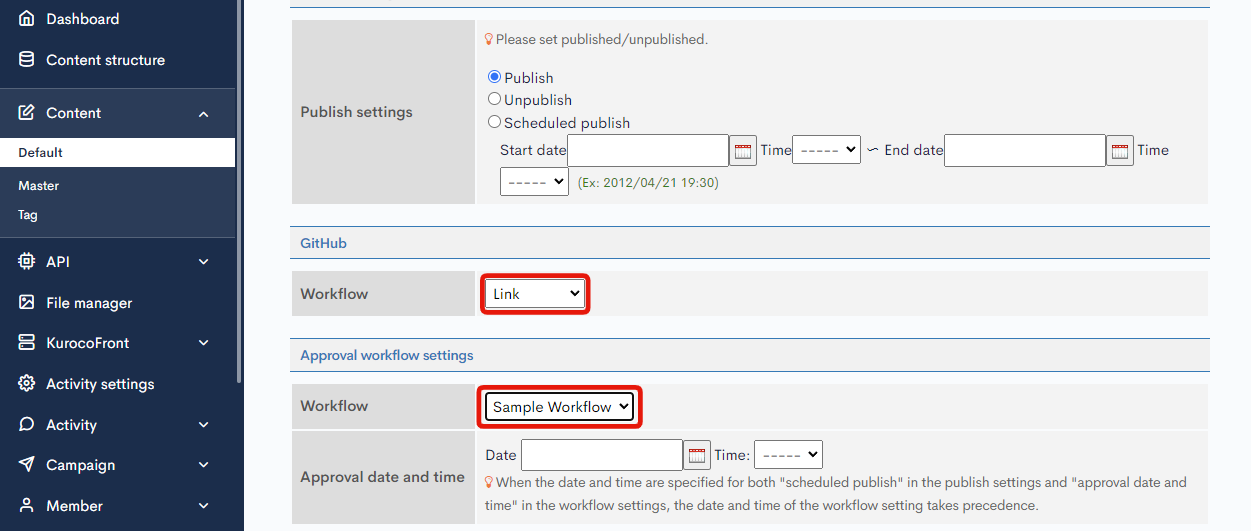The height and width of the screenshot is (531, 1251).
Task: Open the approval Date calendar picker
Action: point(697,455)
